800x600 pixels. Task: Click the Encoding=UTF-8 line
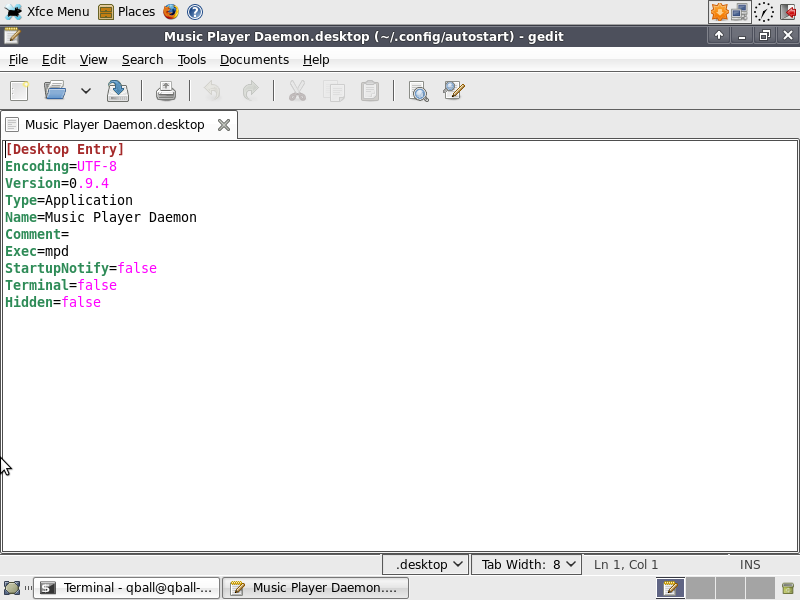tap(61, 166)
